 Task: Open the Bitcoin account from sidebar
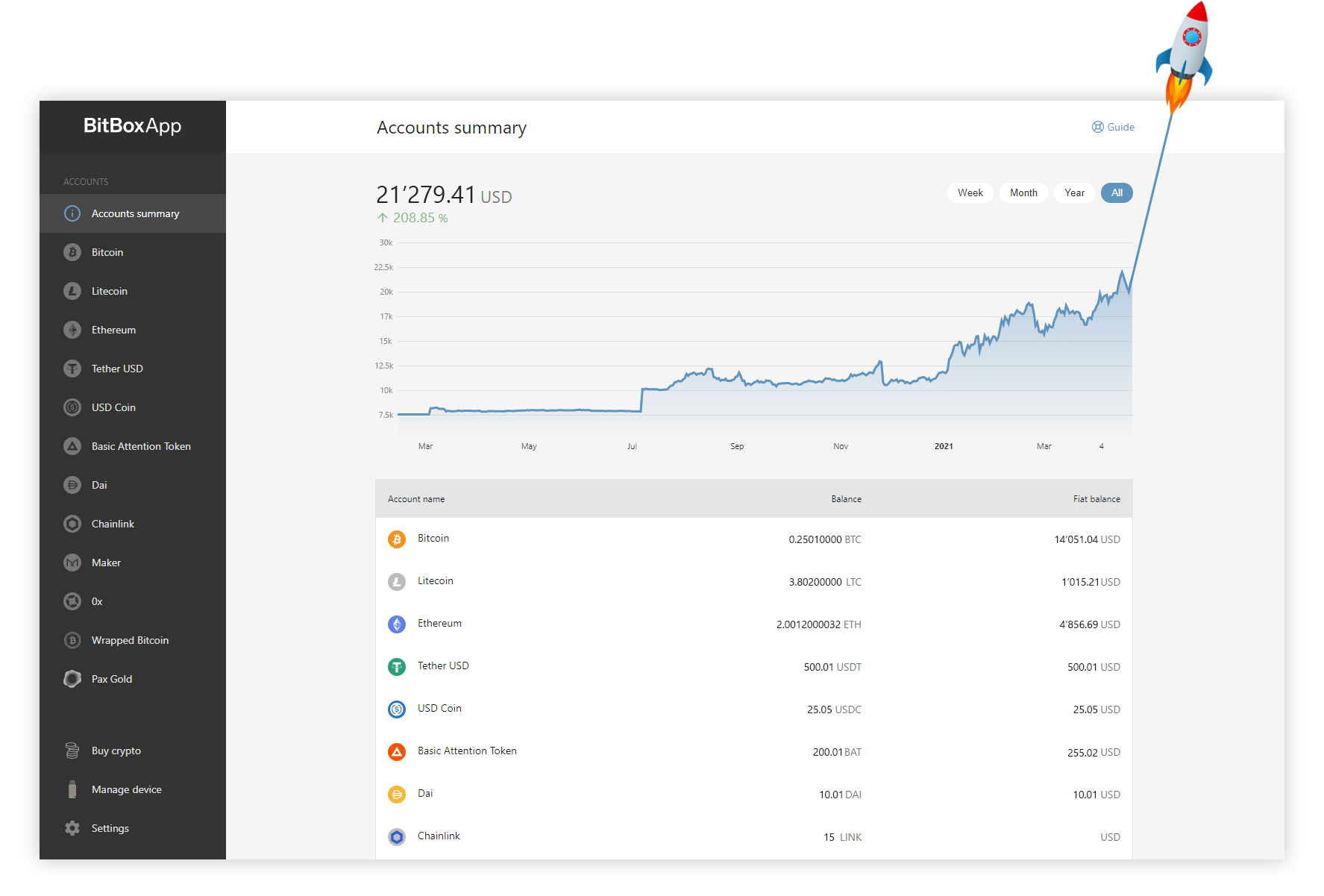pyautogui.click(x=133, y=252)
